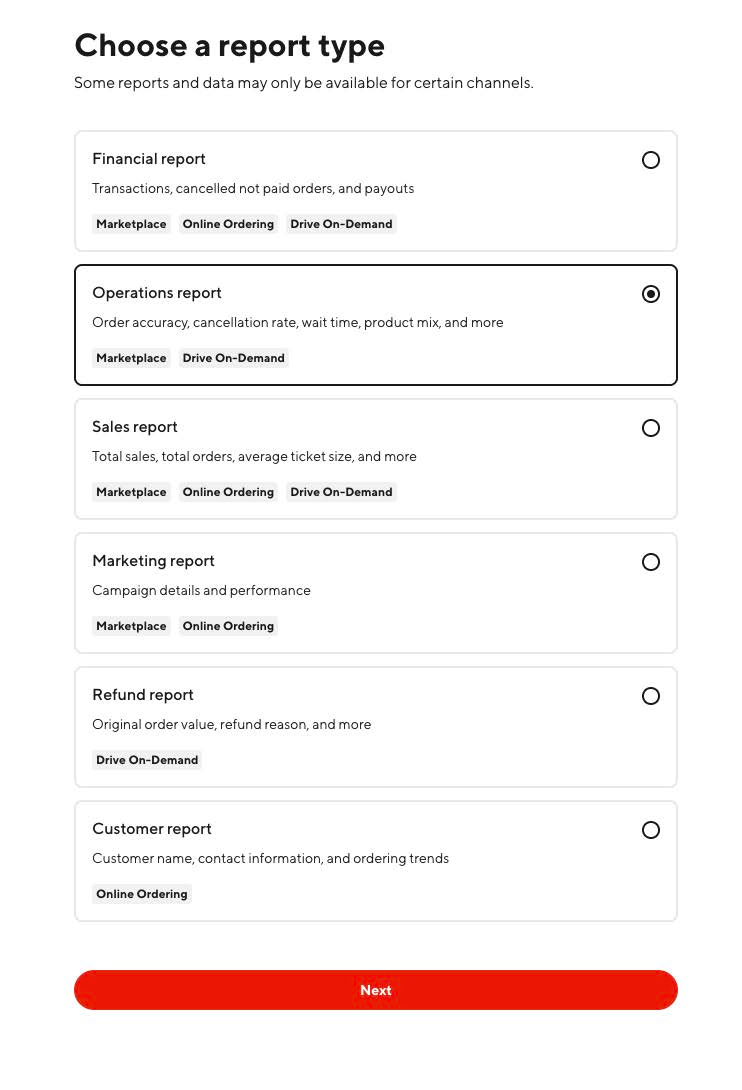Click the Drive On-Demand tag under Refund report
Image resolution: width=742 pixels, height=1090 pixels.
pyautogui.click(x=147, y=760)
